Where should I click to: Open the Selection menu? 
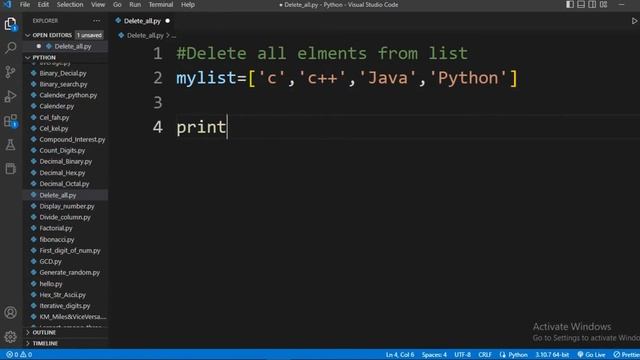pyautogui.click(x=70, y=4)
